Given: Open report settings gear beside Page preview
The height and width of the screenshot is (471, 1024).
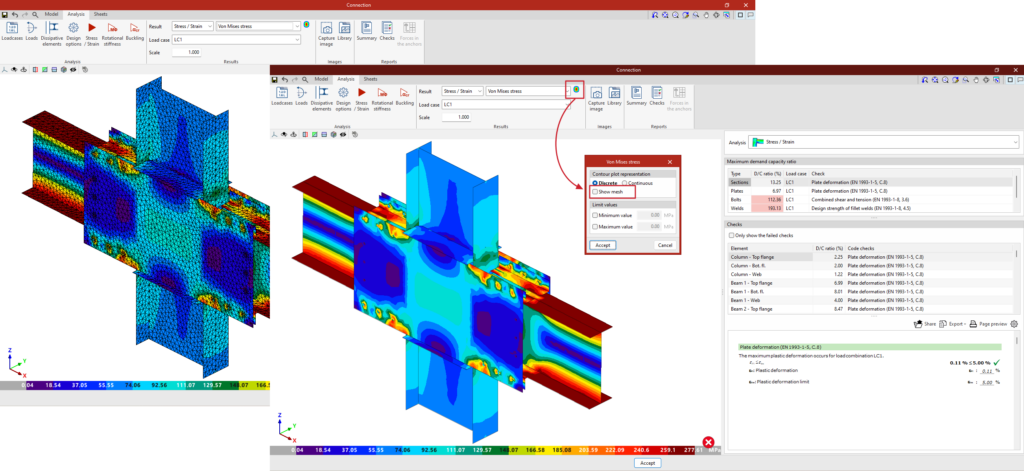Looking at the screenshot, I should pyautogui.click(x=1014, y=323).
